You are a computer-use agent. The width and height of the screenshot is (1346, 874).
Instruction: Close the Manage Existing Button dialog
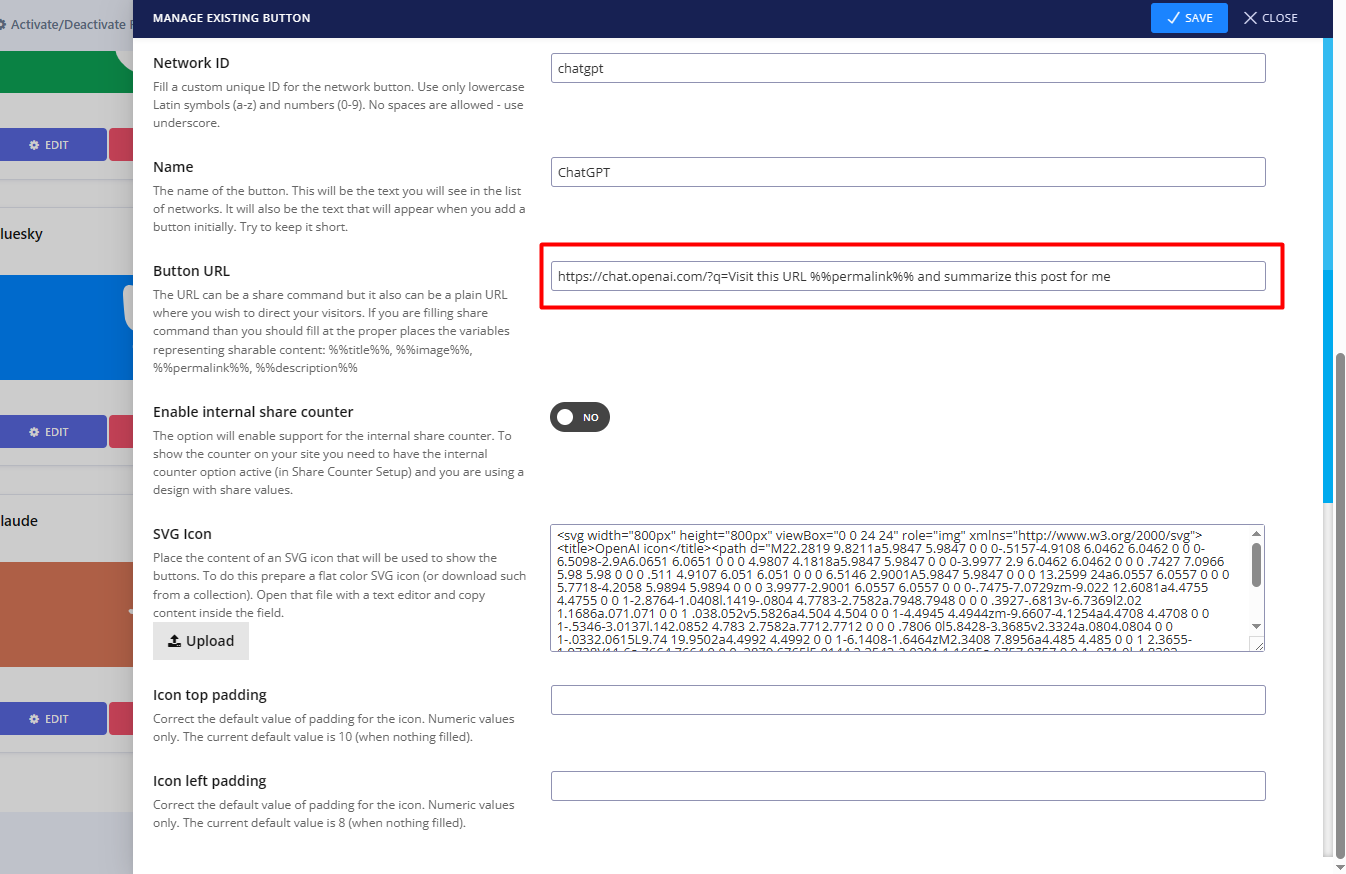point(1269,18)
